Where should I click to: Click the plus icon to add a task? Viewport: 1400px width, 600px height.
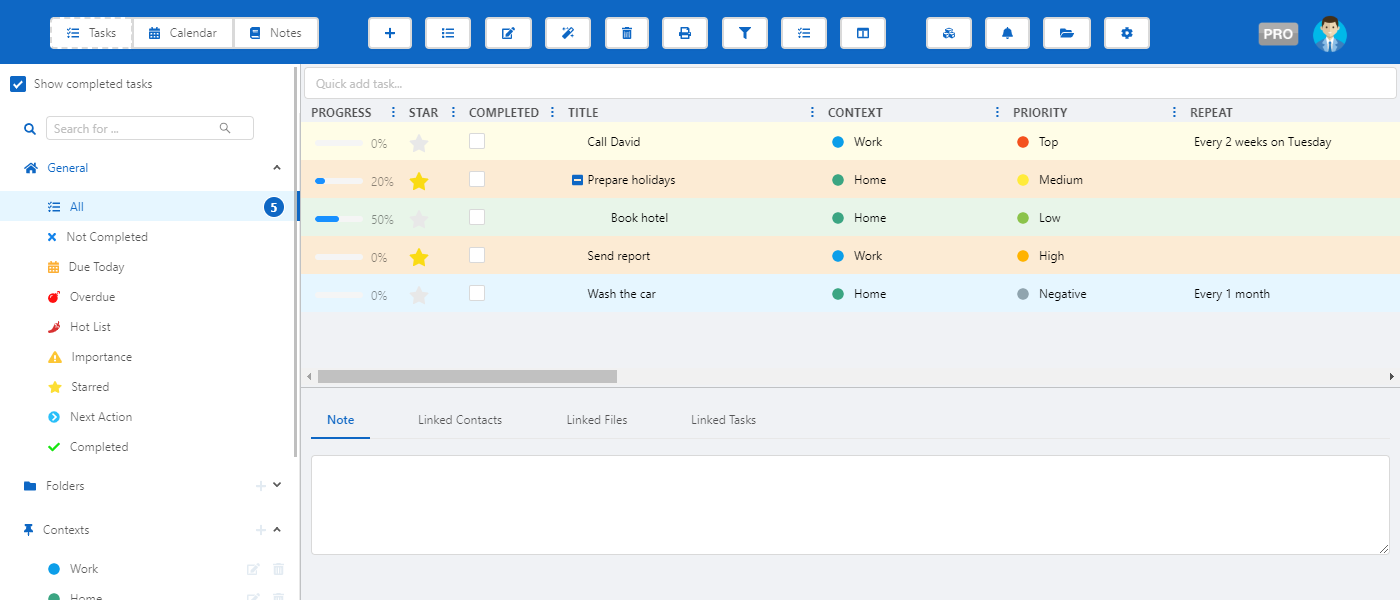pyautogui.click(x=390, y=33)
